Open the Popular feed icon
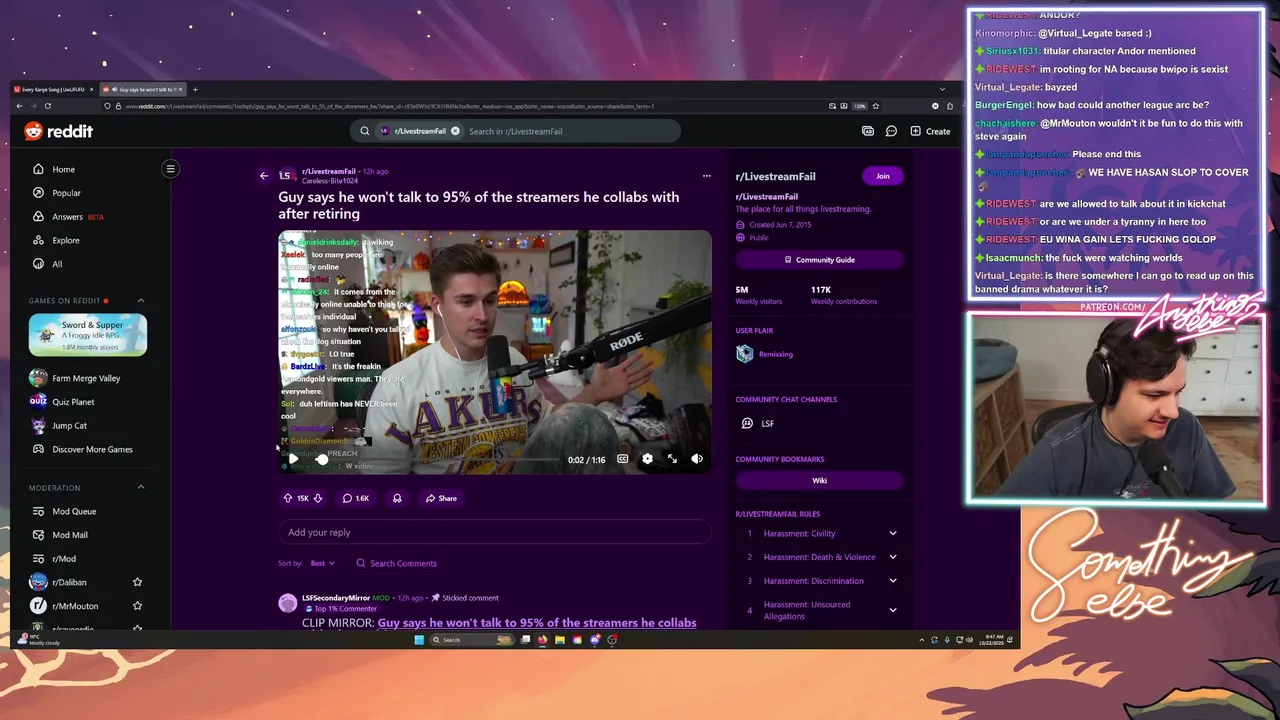This screenshot has width=1280, height=720. 38,193
